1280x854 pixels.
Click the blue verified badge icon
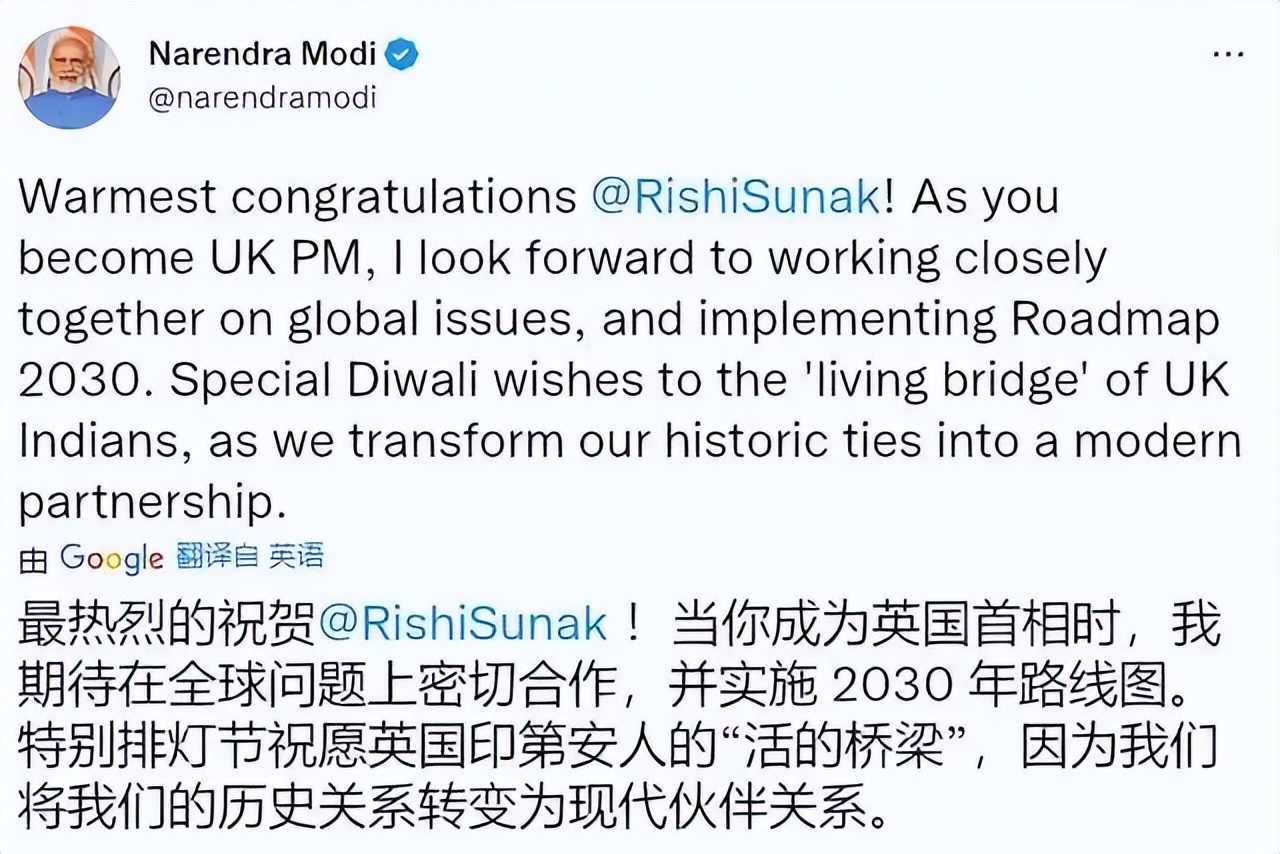(x=402, y=56)
